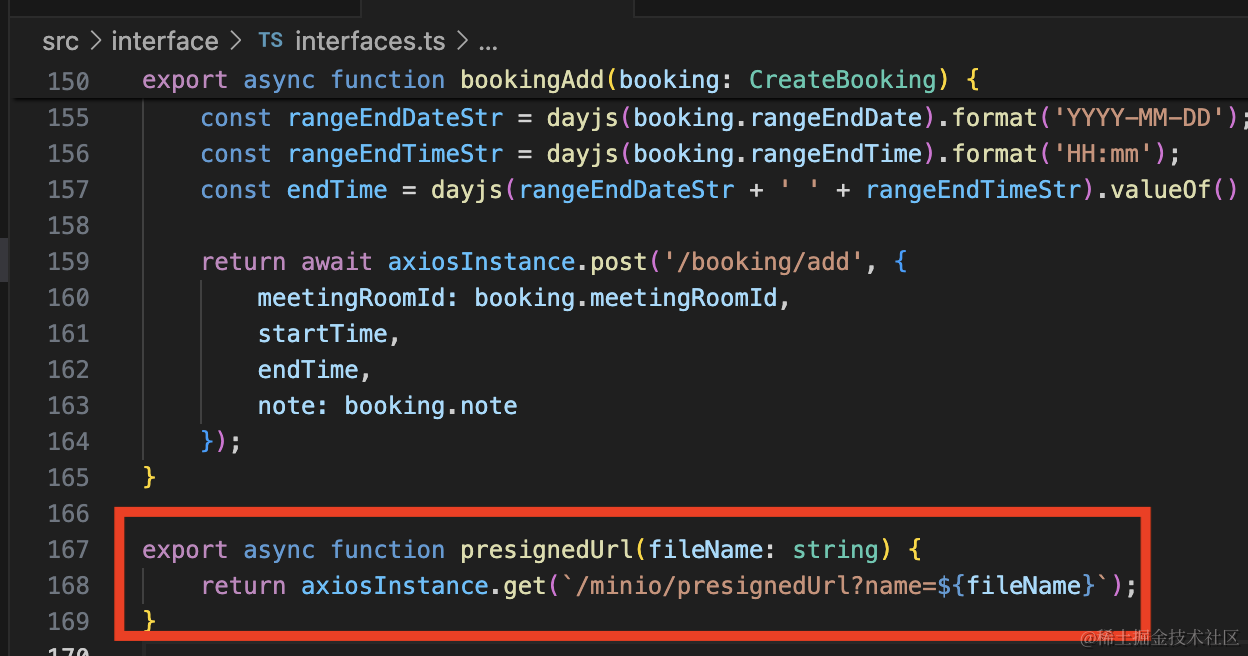The image size is (1248, 656).
Task: Click the CreateBooking type in function signature
Action: point(842,80)
